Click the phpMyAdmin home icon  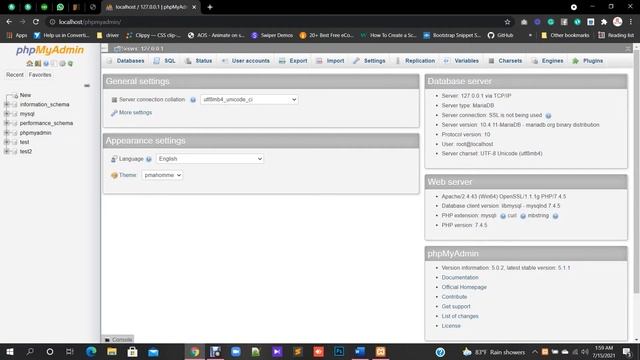29,64
